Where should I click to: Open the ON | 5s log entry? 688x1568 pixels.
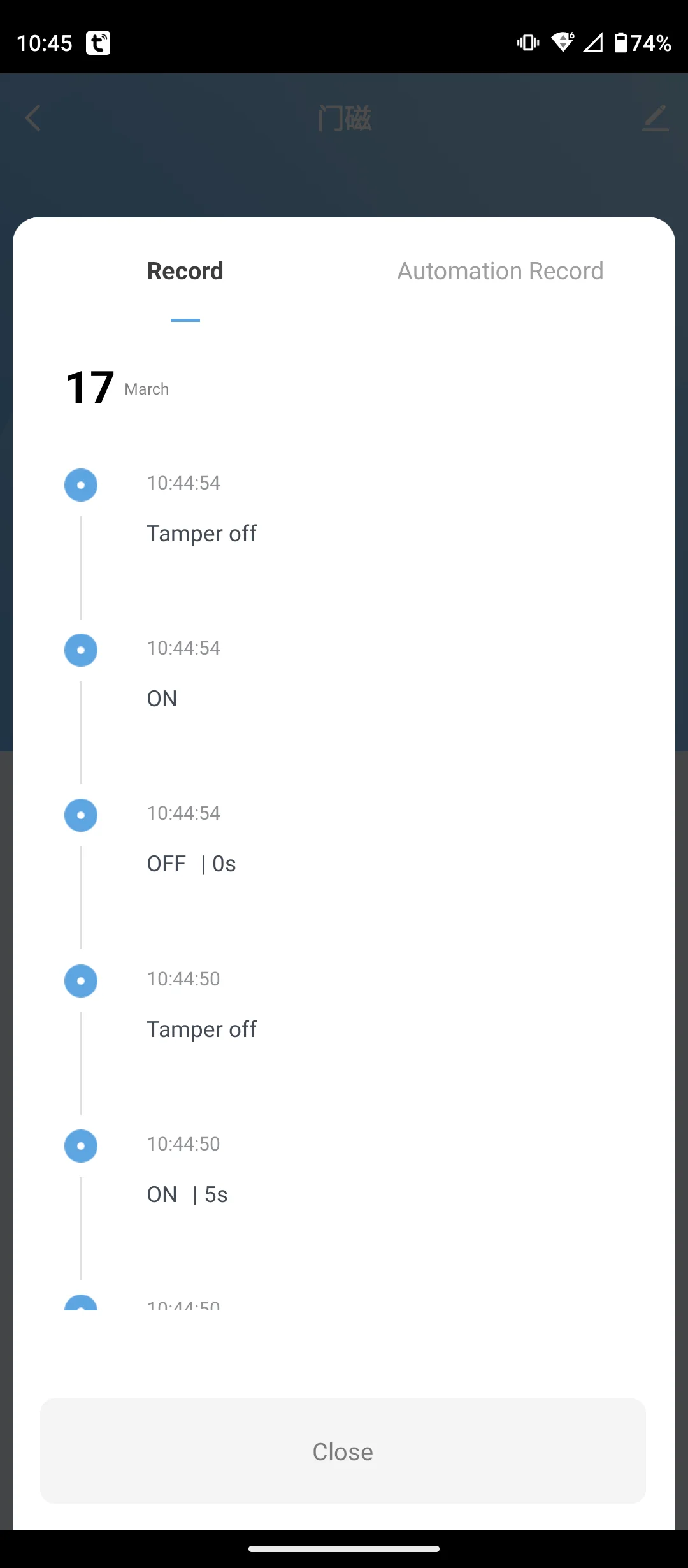pos(187,1194)
